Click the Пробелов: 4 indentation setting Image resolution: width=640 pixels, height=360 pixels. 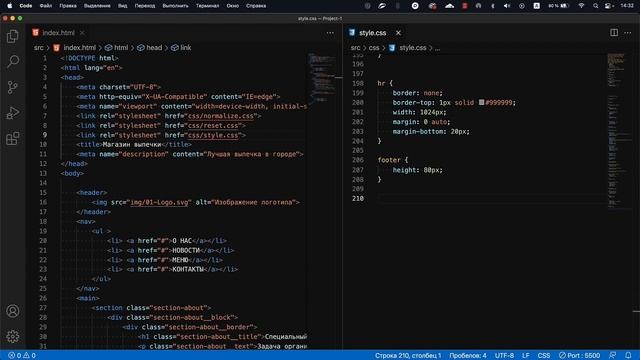click(x=468, y=356)
